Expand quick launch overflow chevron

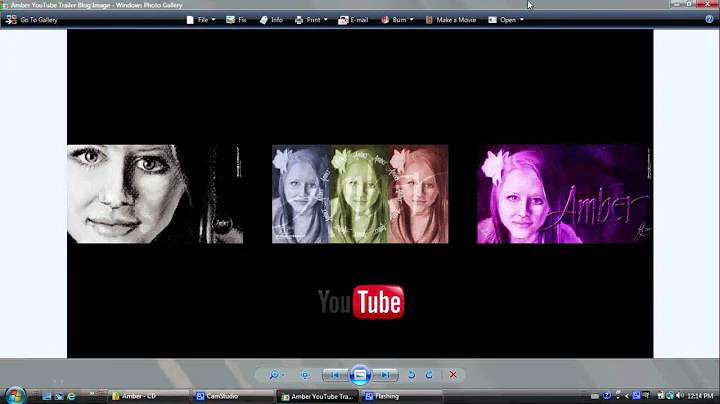[92, 393]
